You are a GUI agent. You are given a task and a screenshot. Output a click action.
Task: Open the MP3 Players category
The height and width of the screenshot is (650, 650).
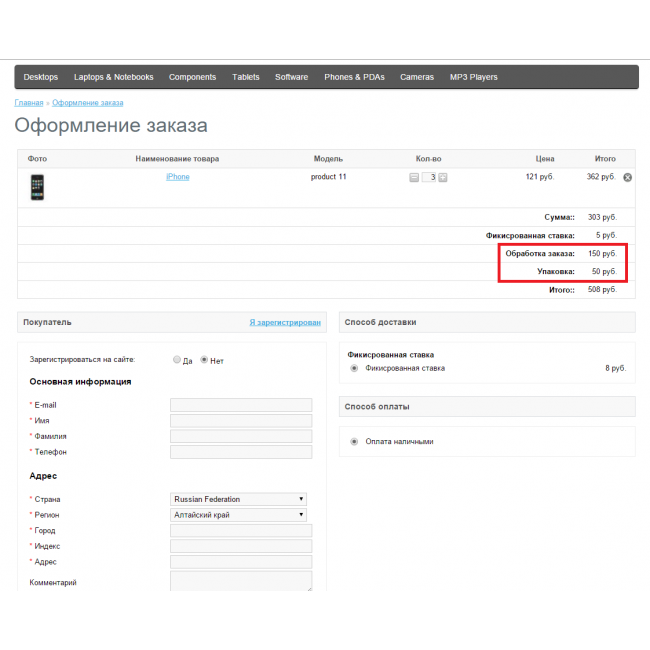pos(473,77)
